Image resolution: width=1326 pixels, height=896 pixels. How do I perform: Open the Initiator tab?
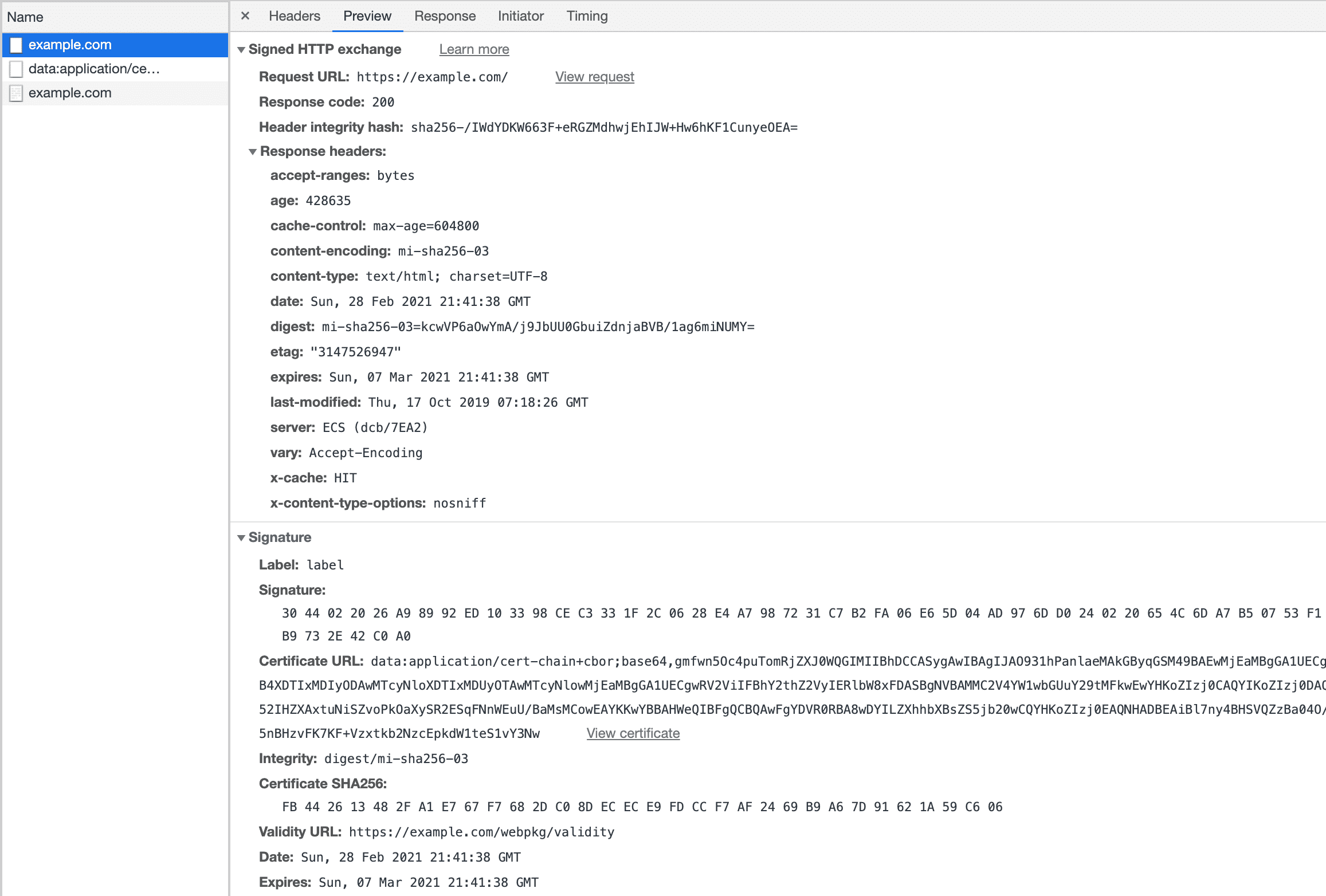coord(521,16)
